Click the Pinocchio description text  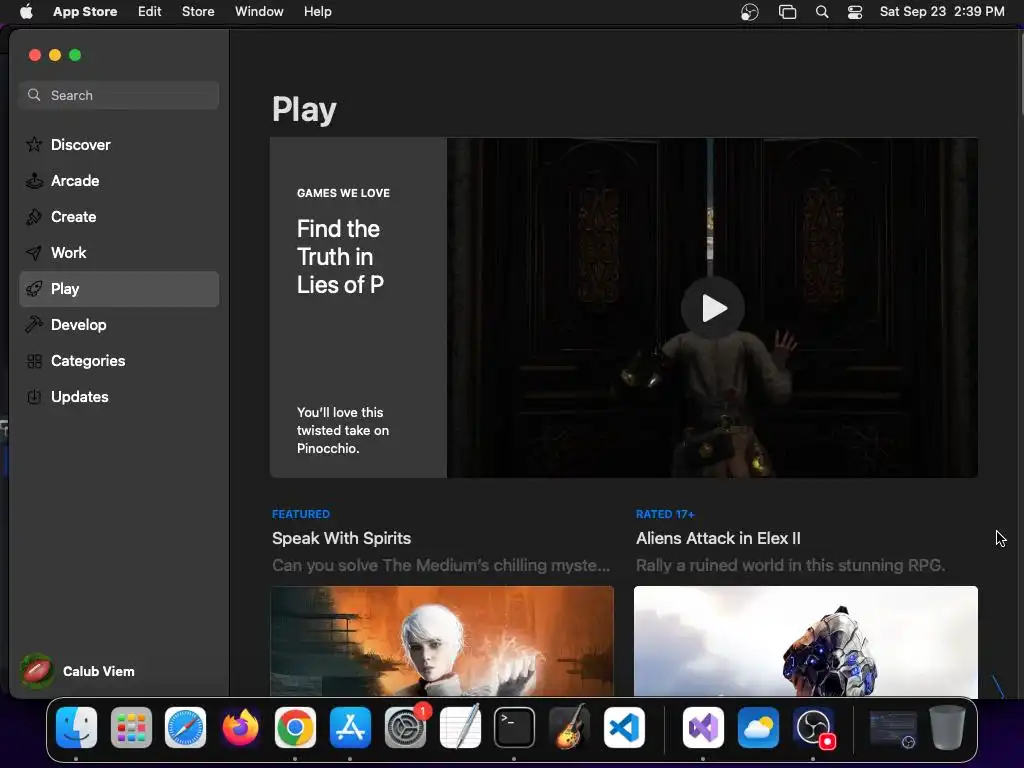click(x=343, y=430)
